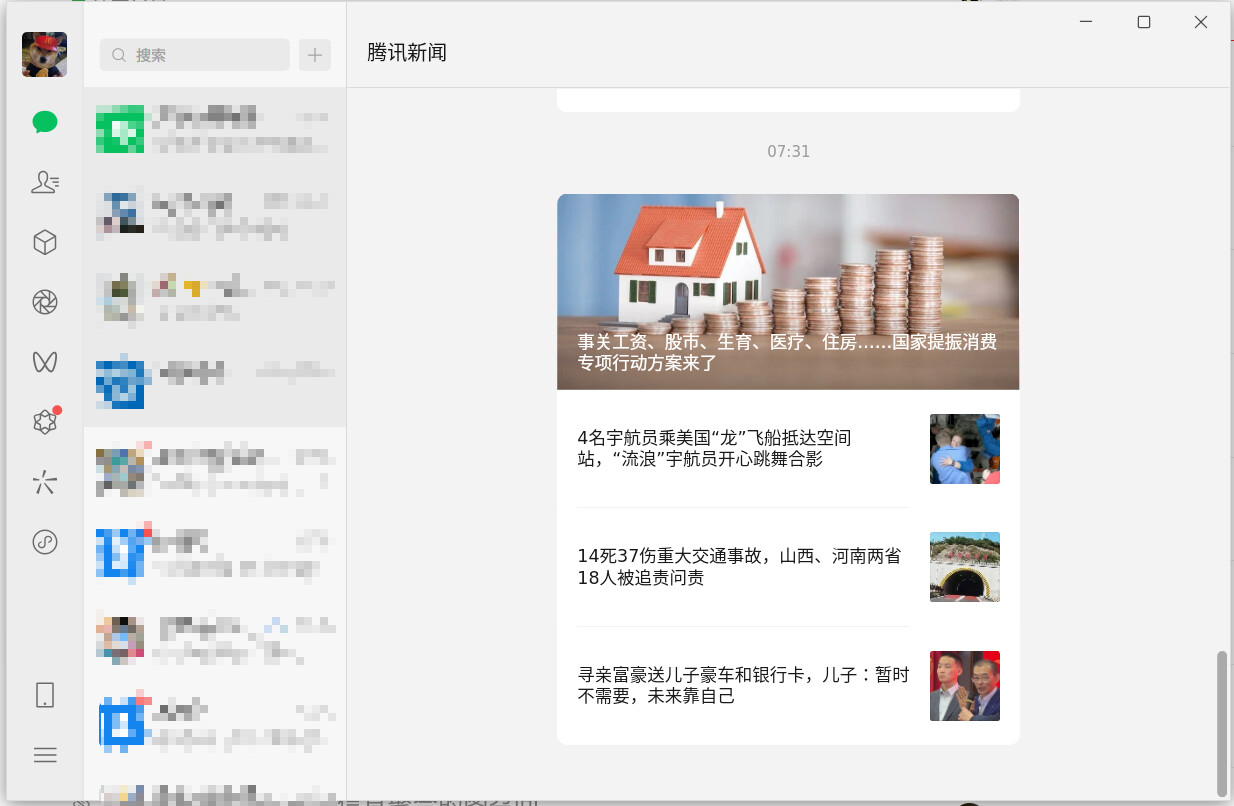The width and height of the screenshot is (1234, 806).
Task: Click the 07:31 timestamp
Action: (789, 151)
